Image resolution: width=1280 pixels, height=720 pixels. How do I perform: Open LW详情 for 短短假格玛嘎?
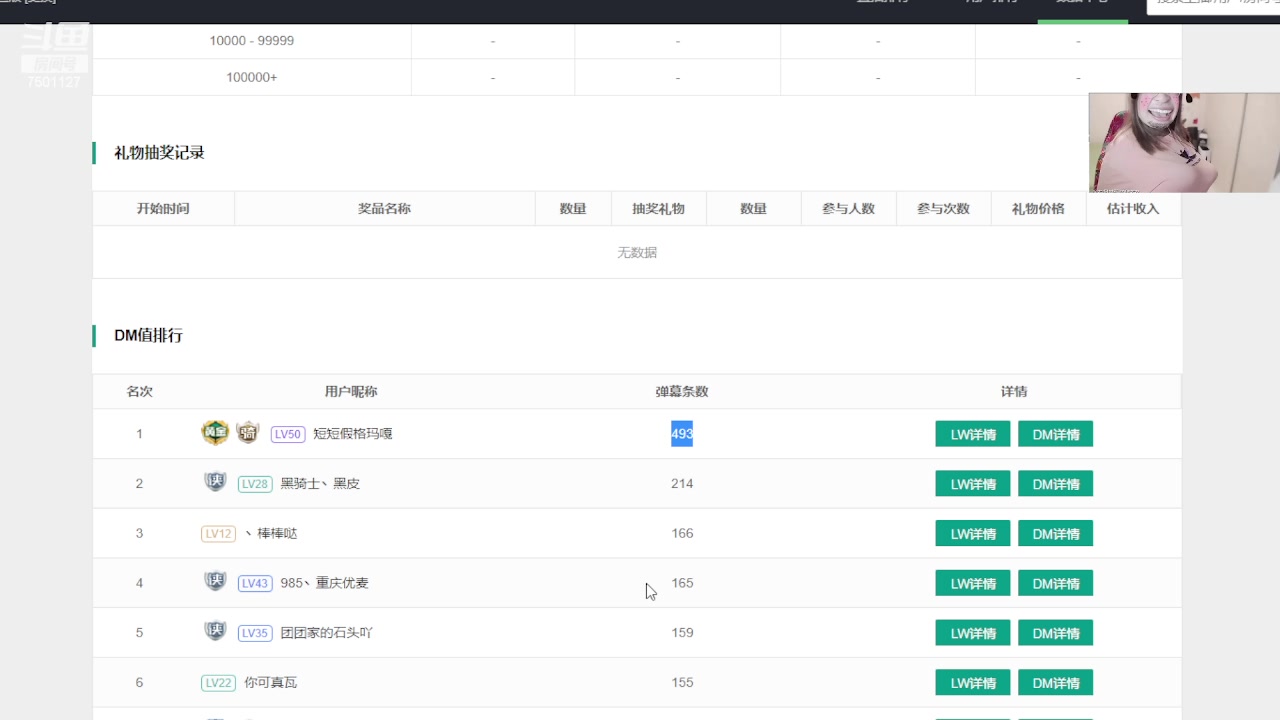pos(972,433)
